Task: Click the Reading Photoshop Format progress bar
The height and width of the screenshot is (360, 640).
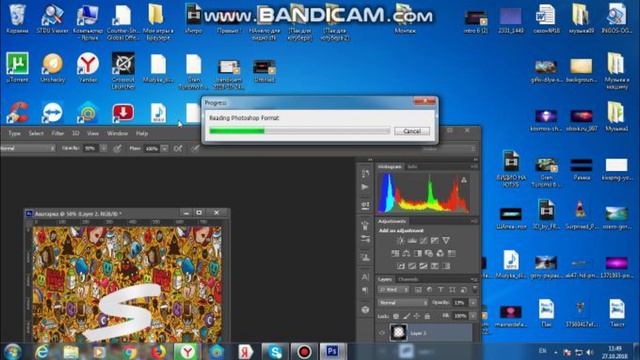Action: point(299,131)
